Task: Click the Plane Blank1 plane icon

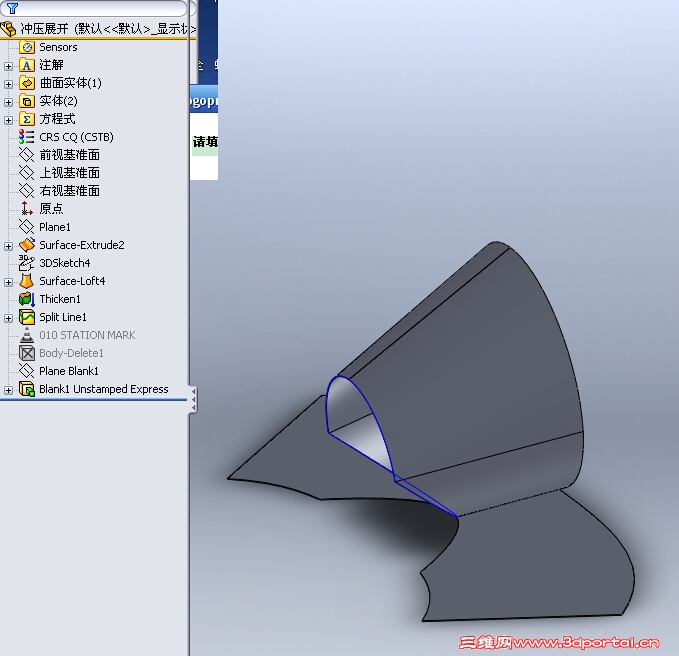Action: pos(27,371)
